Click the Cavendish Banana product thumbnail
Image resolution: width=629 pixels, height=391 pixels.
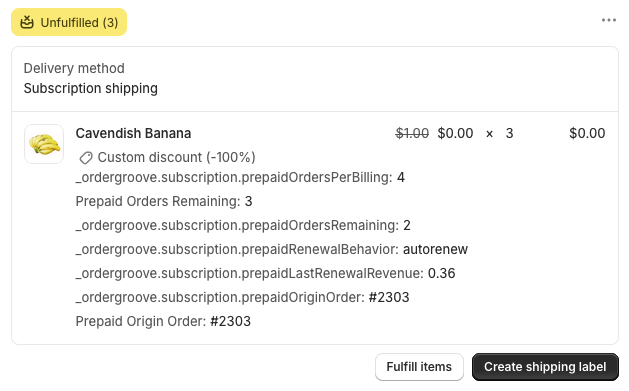(44, 144)
